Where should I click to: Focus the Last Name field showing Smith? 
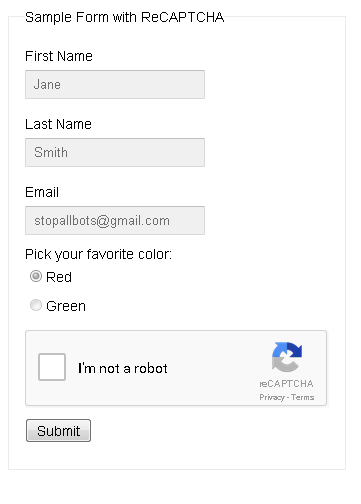tap(115, 152)
